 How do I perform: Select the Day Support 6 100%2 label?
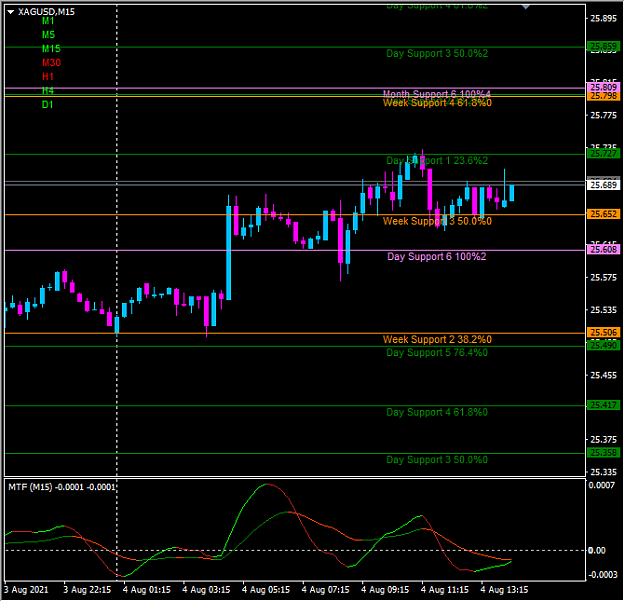[x=436, y=256]
